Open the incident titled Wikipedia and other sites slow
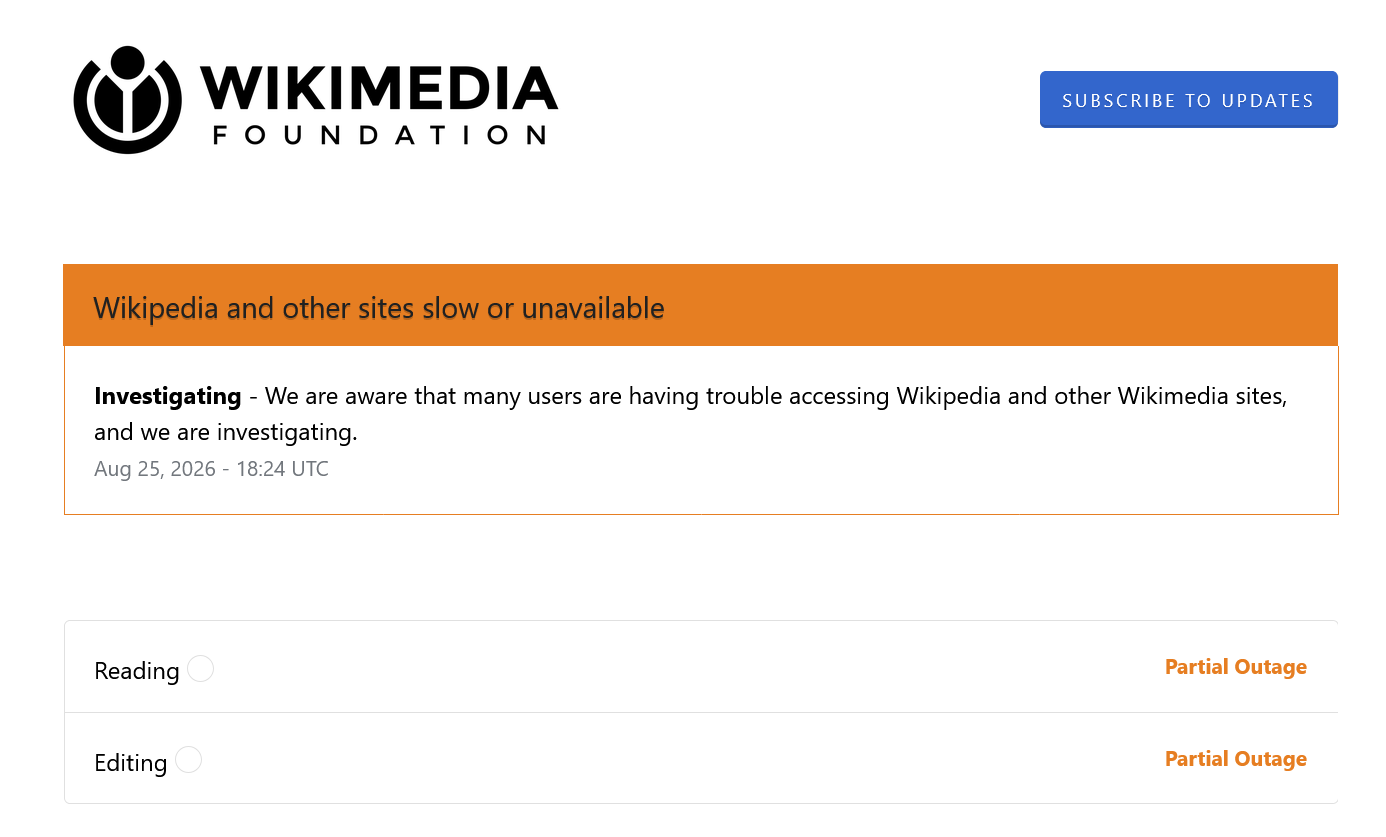This screenshot has width=1386, height=837. coord(379,308)
